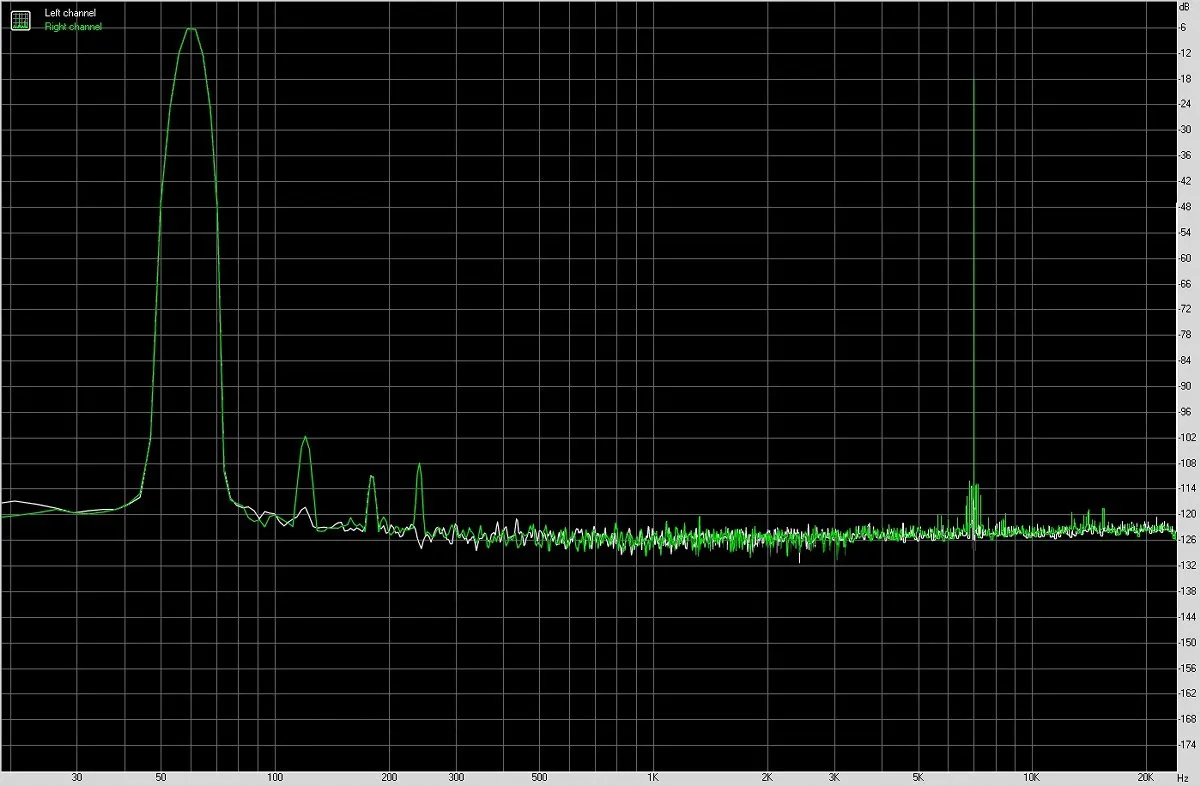Click the -108 dB scale label
This screenshot has width=1200, height=786.
(1188, 463)
